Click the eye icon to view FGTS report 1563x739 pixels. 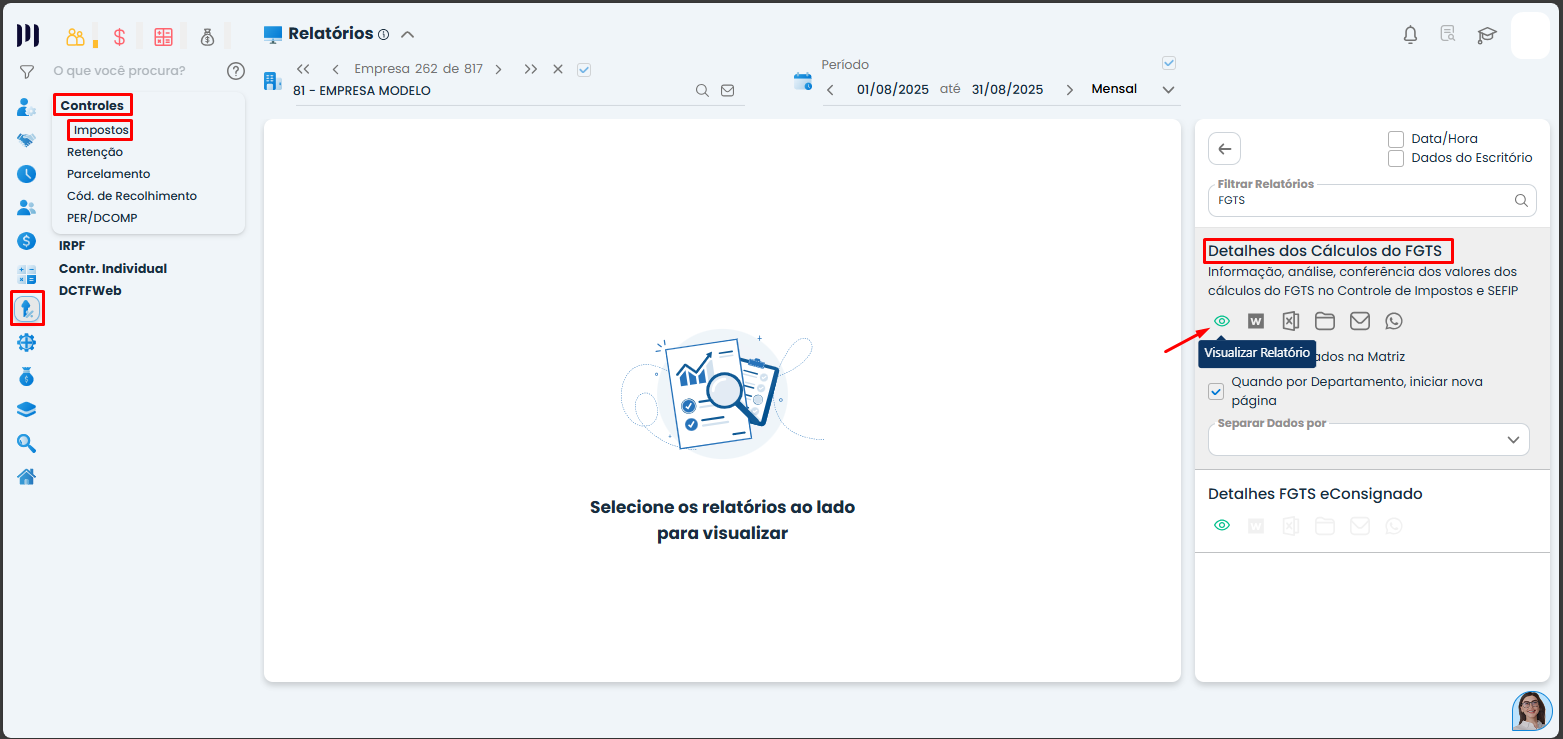[x=1221, y=321]
